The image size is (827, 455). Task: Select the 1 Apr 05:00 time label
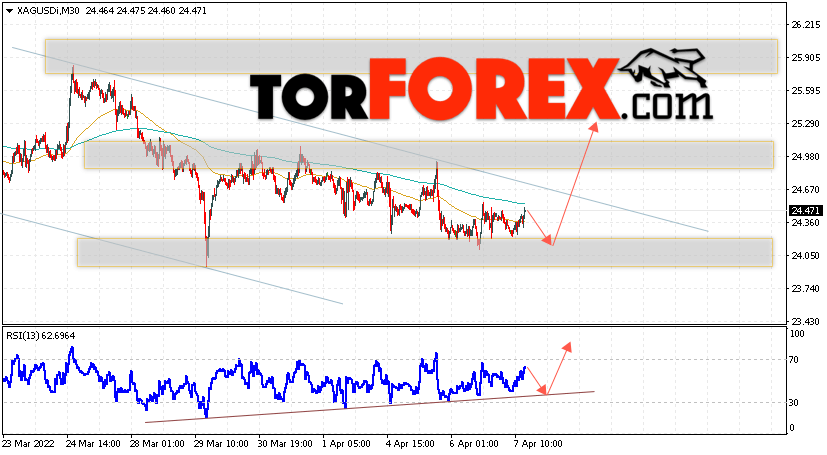[348, 443]
